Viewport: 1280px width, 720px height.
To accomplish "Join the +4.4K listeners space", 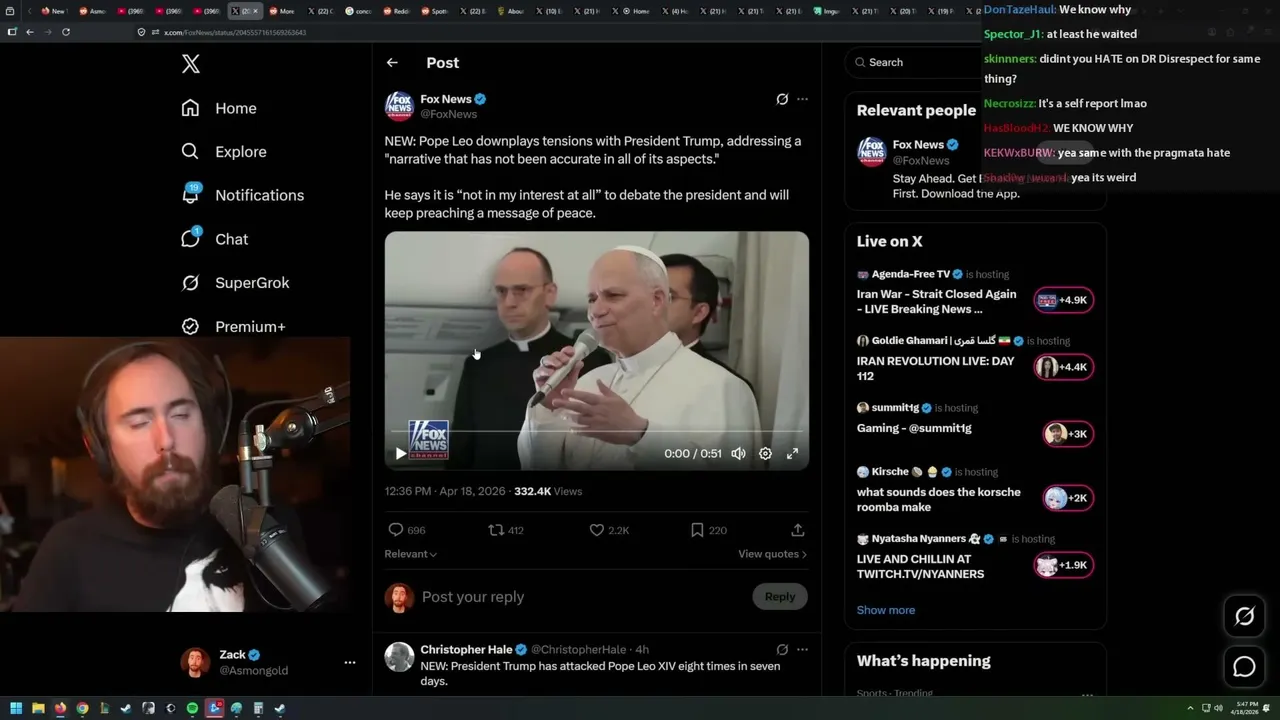I will click(1064, 367).
